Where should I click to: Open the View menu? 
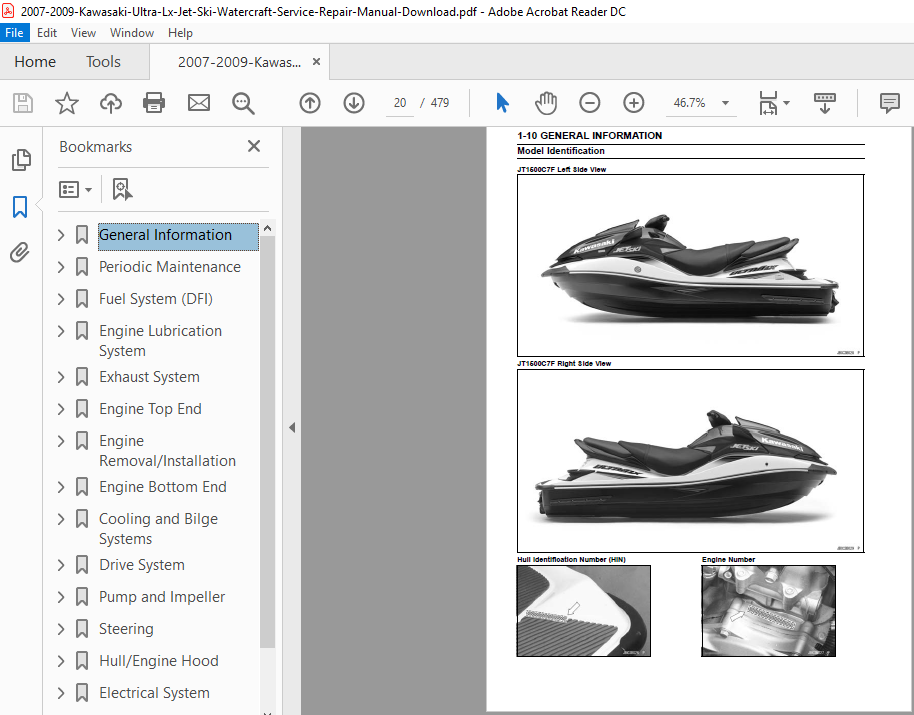pyautogui.click(x=83, y=33)
